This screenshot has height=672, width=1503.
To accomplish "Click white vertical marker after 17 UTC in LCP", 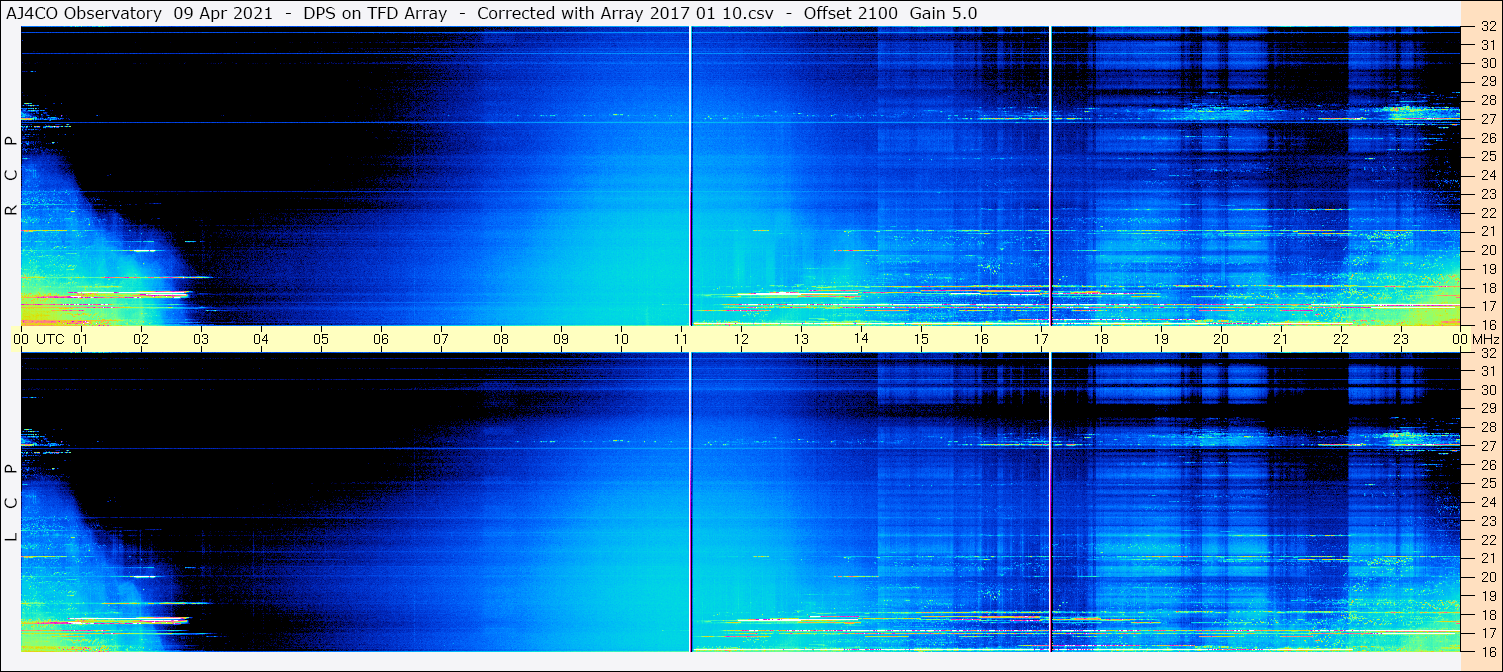I will pyautogui.click(x=1050, y=502).
